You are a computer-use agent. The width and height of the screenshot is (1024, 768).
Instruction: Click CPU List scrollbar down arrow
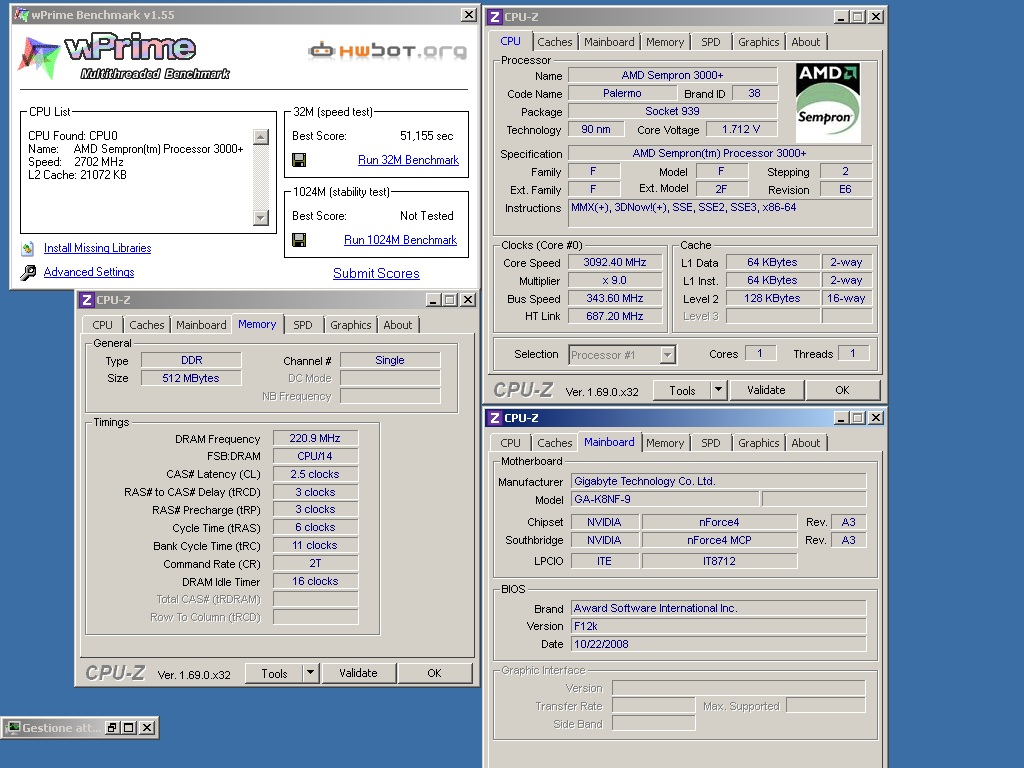pos(261,217)
